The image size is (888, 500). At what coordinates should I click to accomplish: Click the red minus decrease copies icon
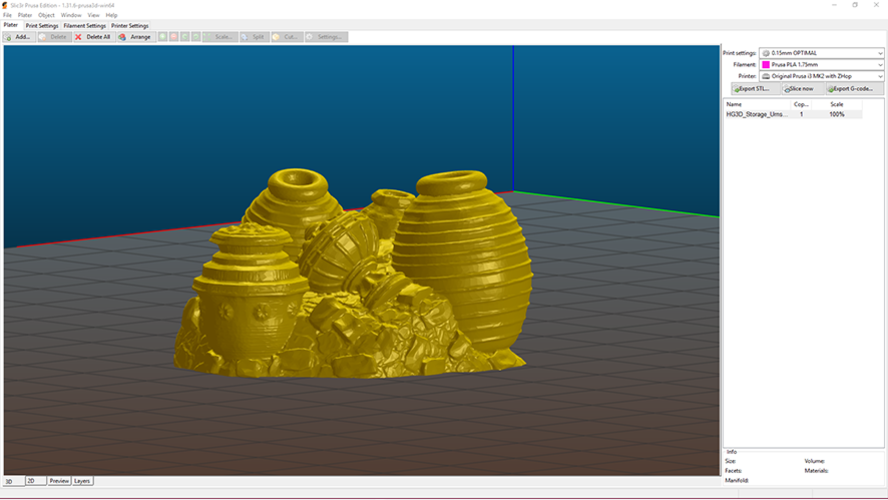174,37
